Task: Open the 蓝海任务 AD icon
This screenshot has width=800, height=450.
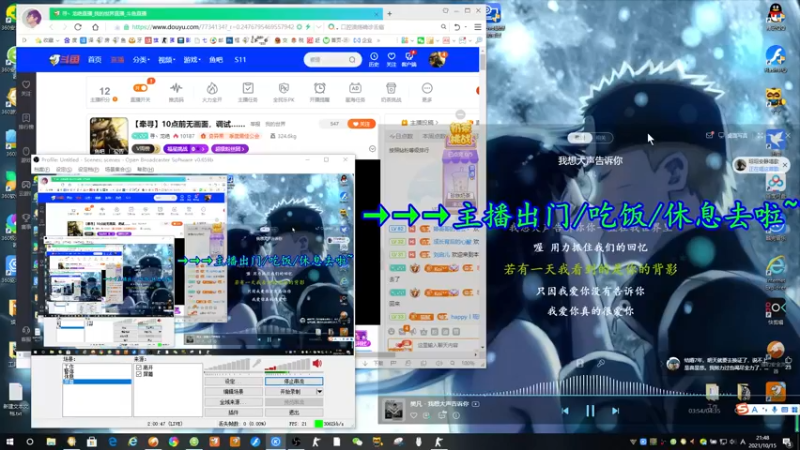Action: 355,88
